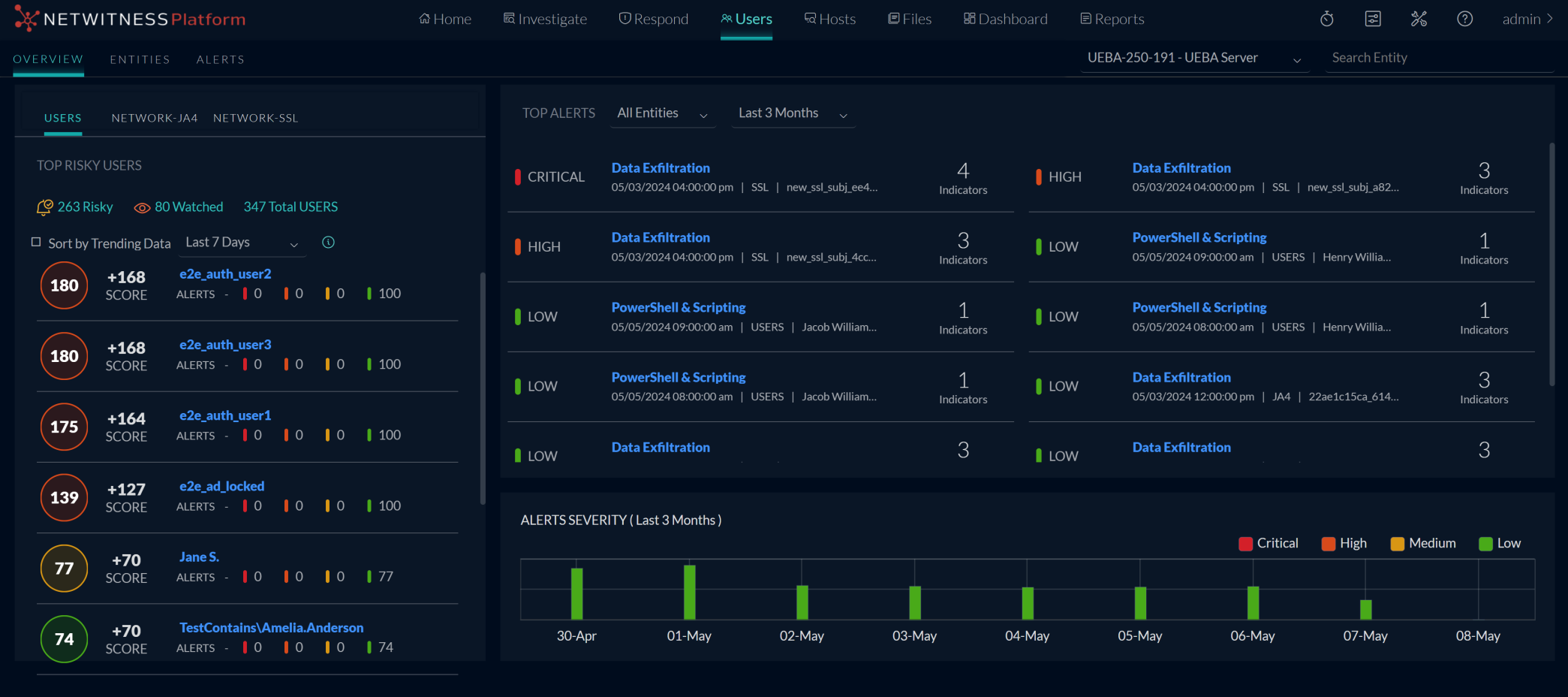This screenshot has height=697, width=1568.
Task: Open the admin tools wrench icon
Action: coord(1418,19)
